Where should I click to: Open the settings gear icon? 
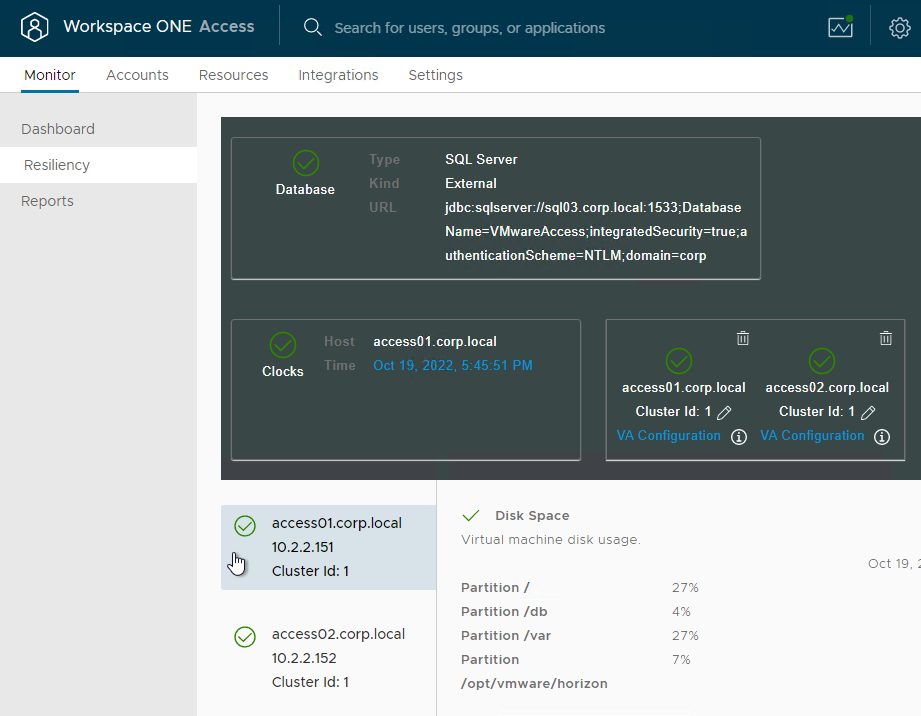click(x=899, y=28)
